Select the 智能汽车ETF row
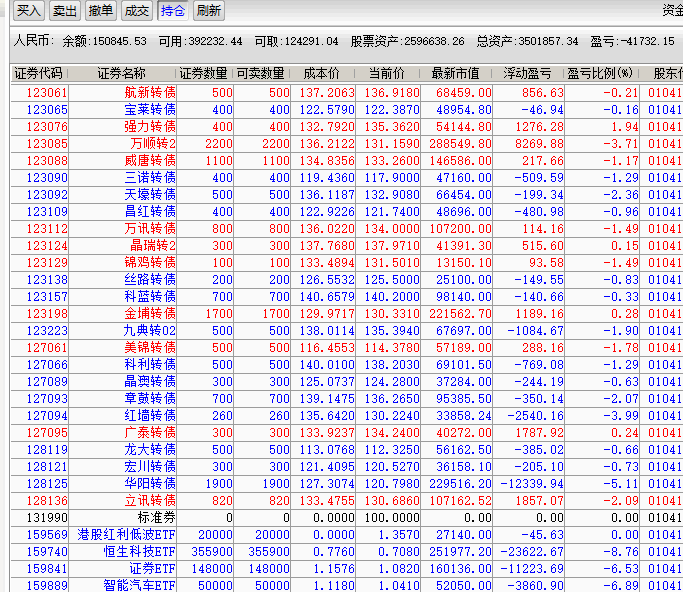 140,585
